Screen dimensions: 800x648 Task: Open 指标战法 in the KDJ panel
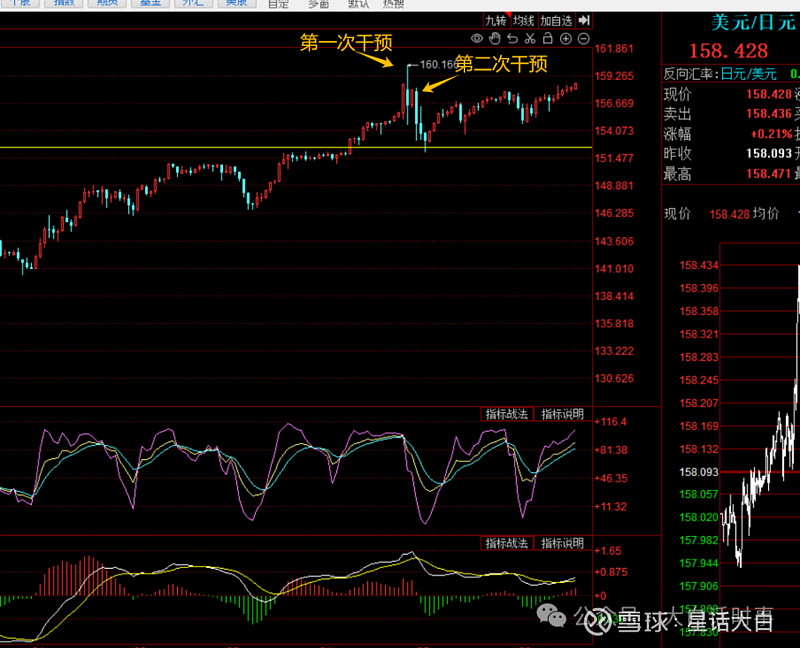point(505,414)
